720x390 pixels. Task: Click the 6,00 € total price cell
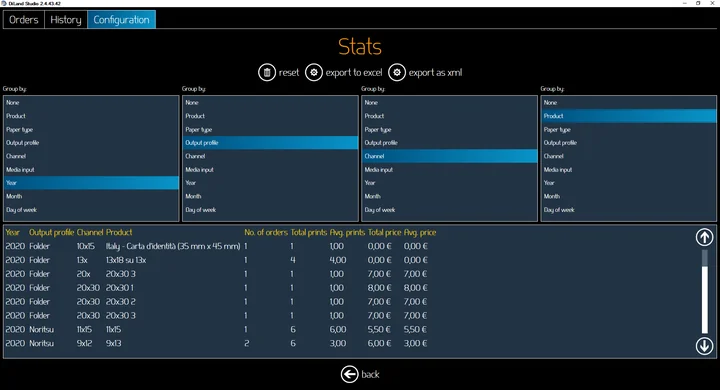[x=379, y=343]
